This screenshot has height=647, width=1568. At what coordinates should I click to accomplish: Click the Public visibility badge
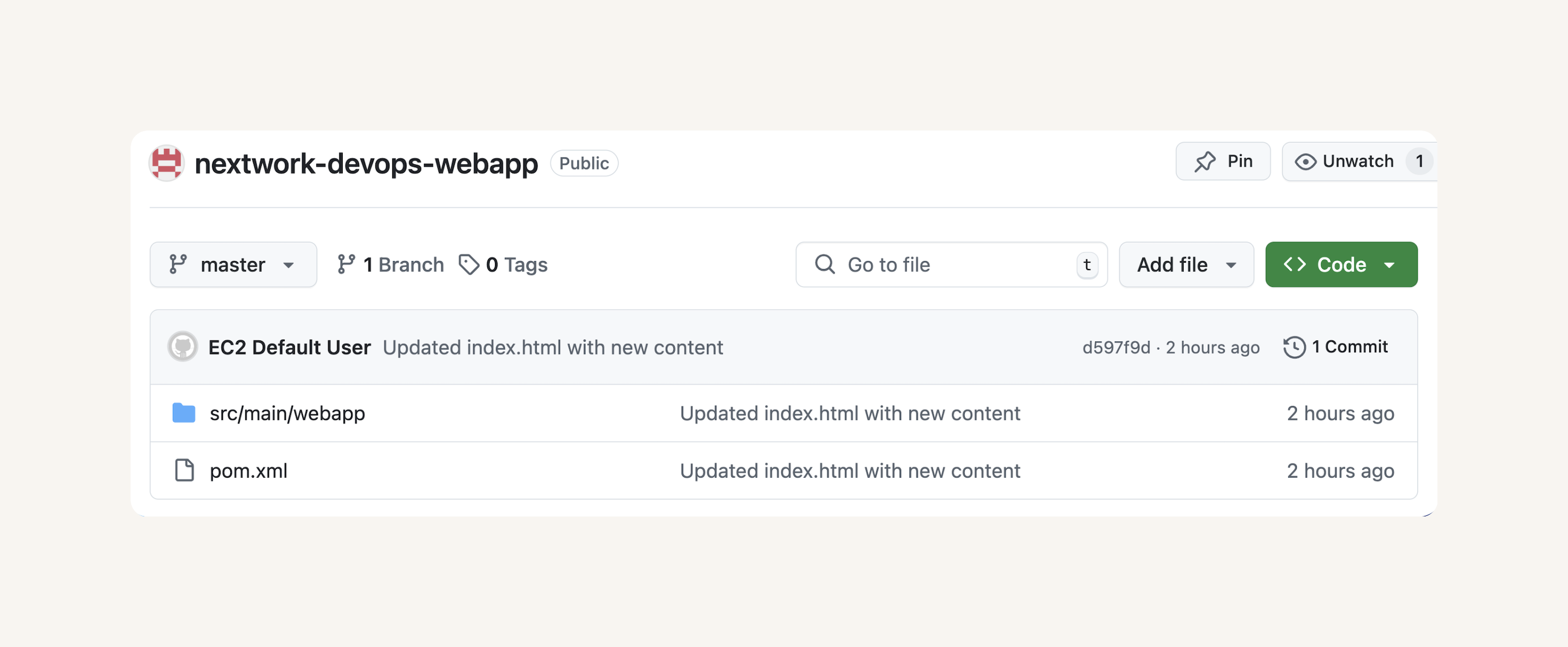[x=584, y=163]
